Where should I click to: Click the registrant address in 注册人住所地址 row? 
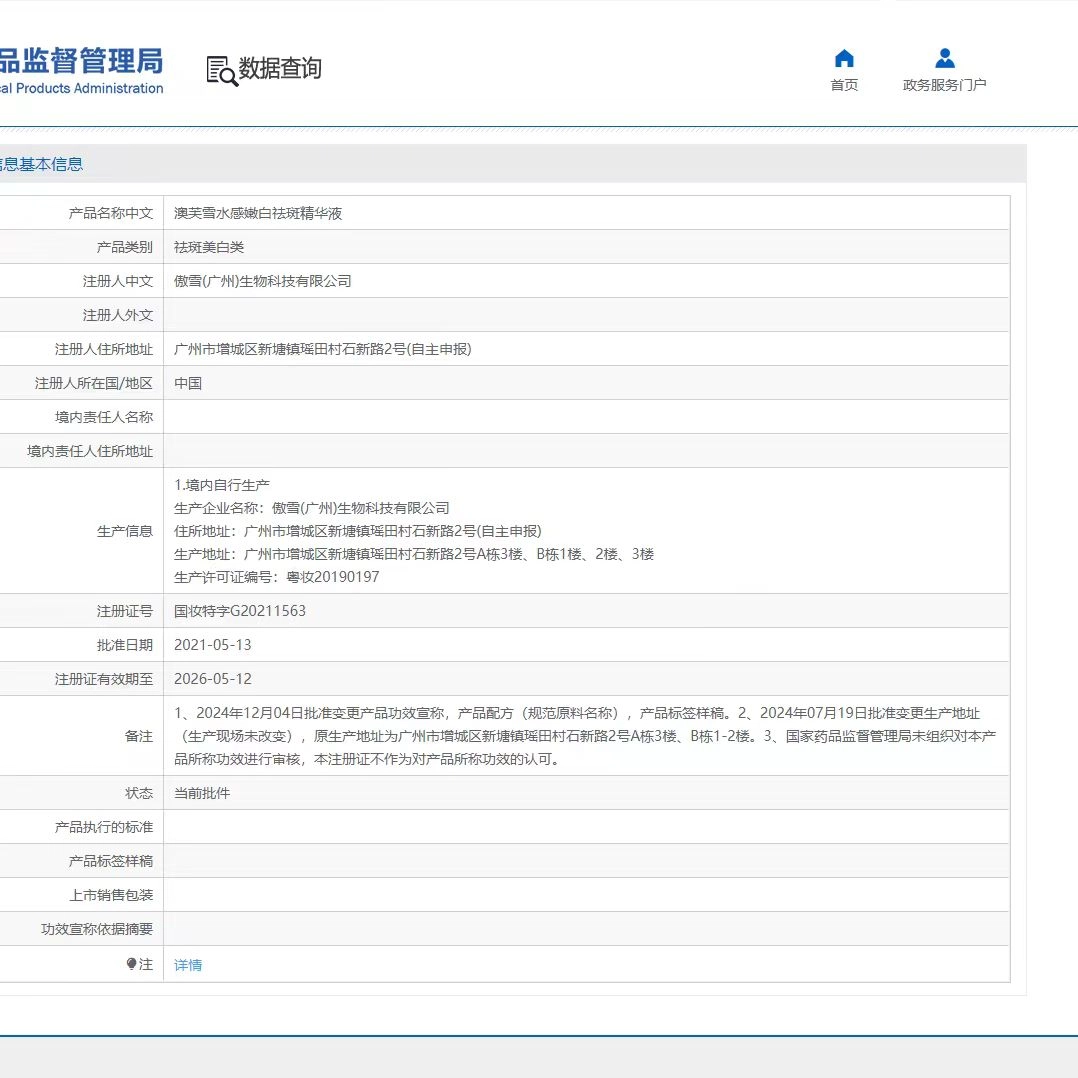(322, 349)
